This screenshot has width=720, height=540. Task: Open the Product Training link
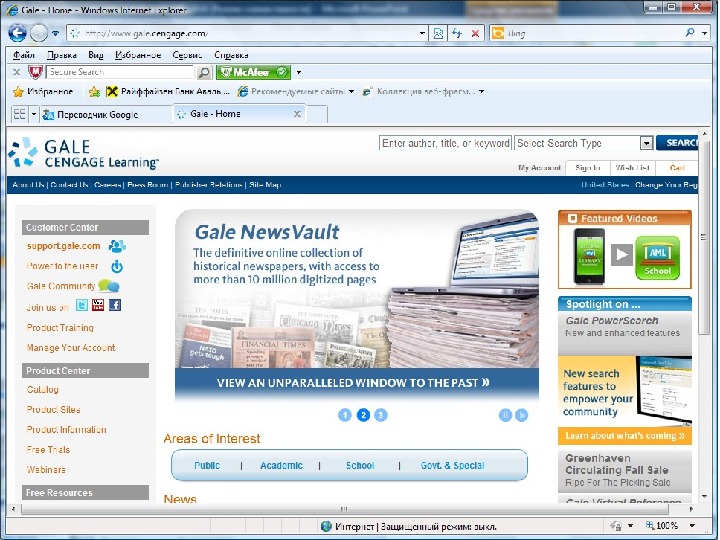[x=60, y=327]
